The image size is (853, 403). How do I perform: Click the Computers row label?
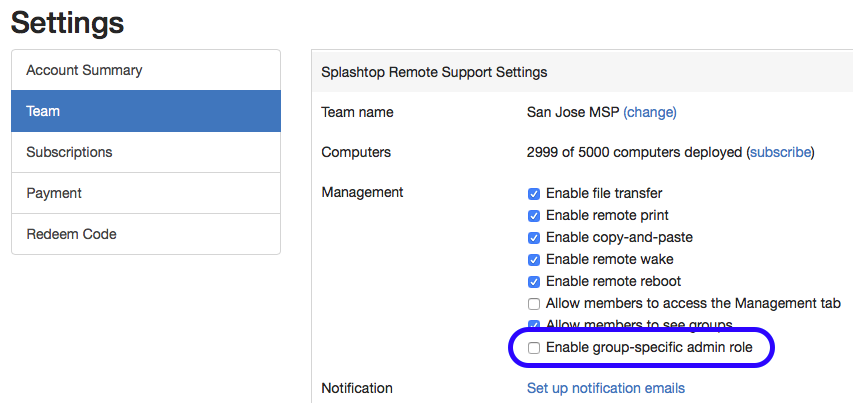[356, 152]
